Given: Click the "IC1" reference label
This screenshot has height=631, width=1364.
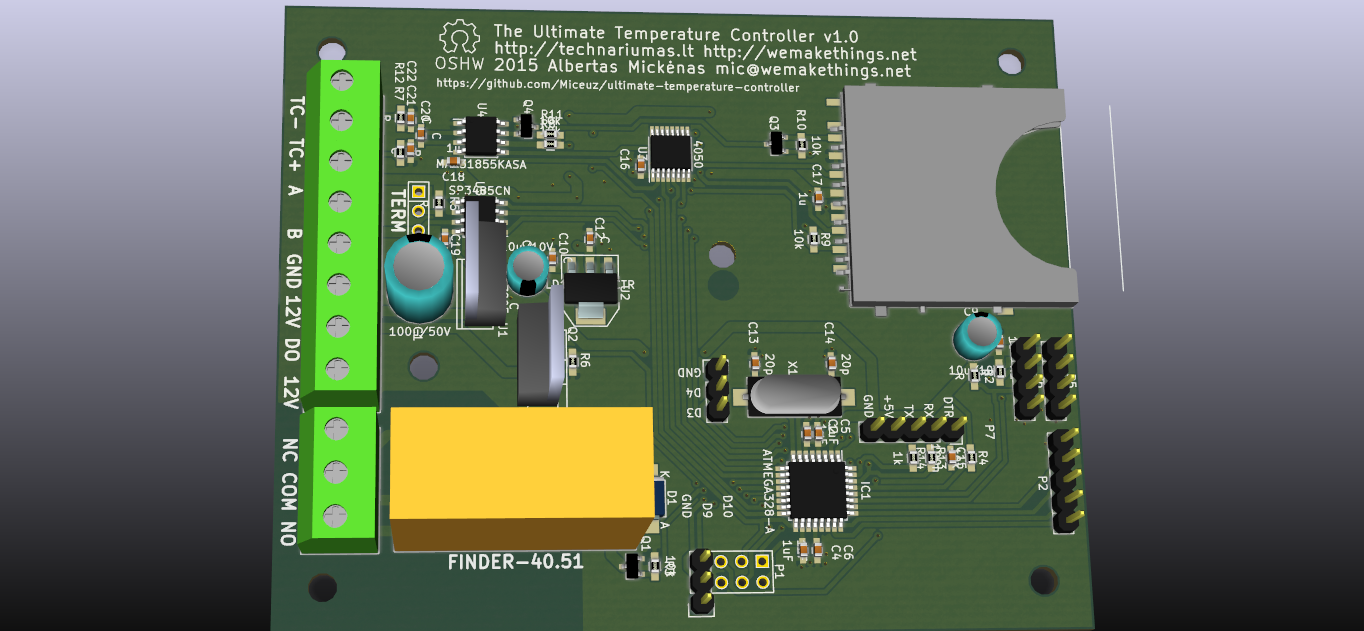Looking at the screenshot, I should point(866,491).
